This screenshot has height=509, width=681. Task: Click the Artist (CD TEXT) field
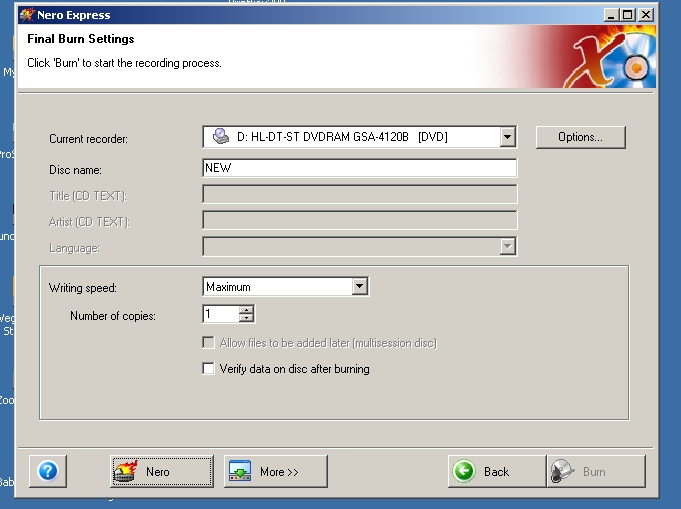pyautogui.click(x=360, y=220)
